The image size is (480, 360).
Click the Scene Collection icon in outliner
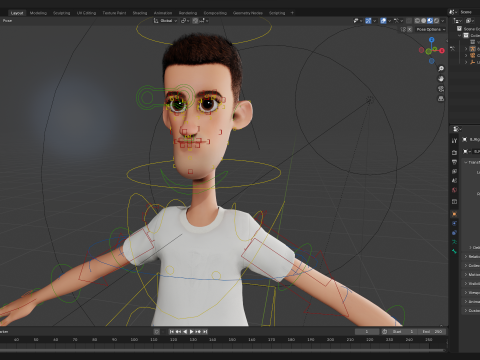[x=459, y=29]
